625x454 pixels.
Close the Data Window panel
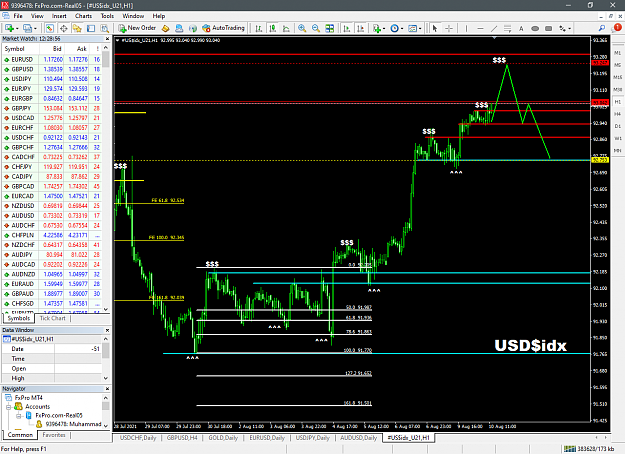(x=107, y=330)
